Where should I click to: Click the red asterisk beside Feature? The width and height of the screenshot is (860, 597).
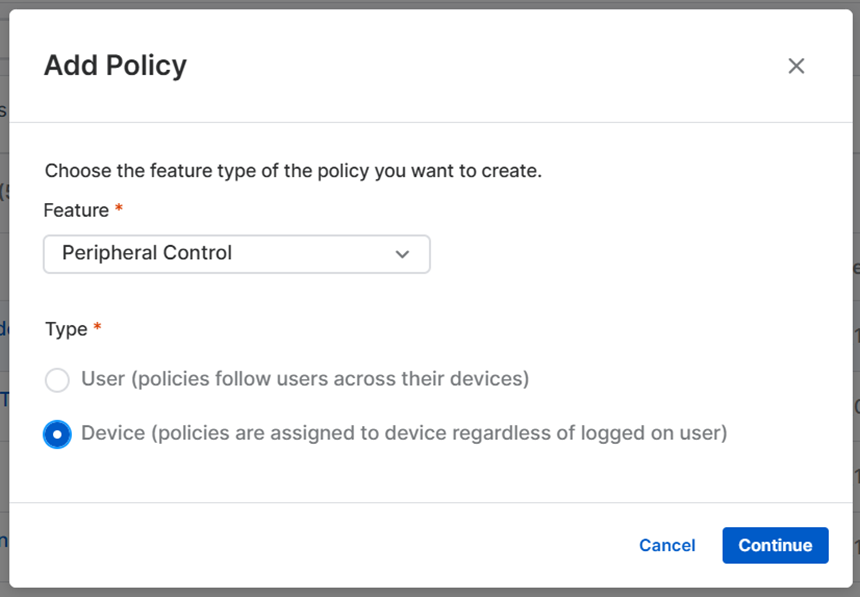tap(120, 210)
